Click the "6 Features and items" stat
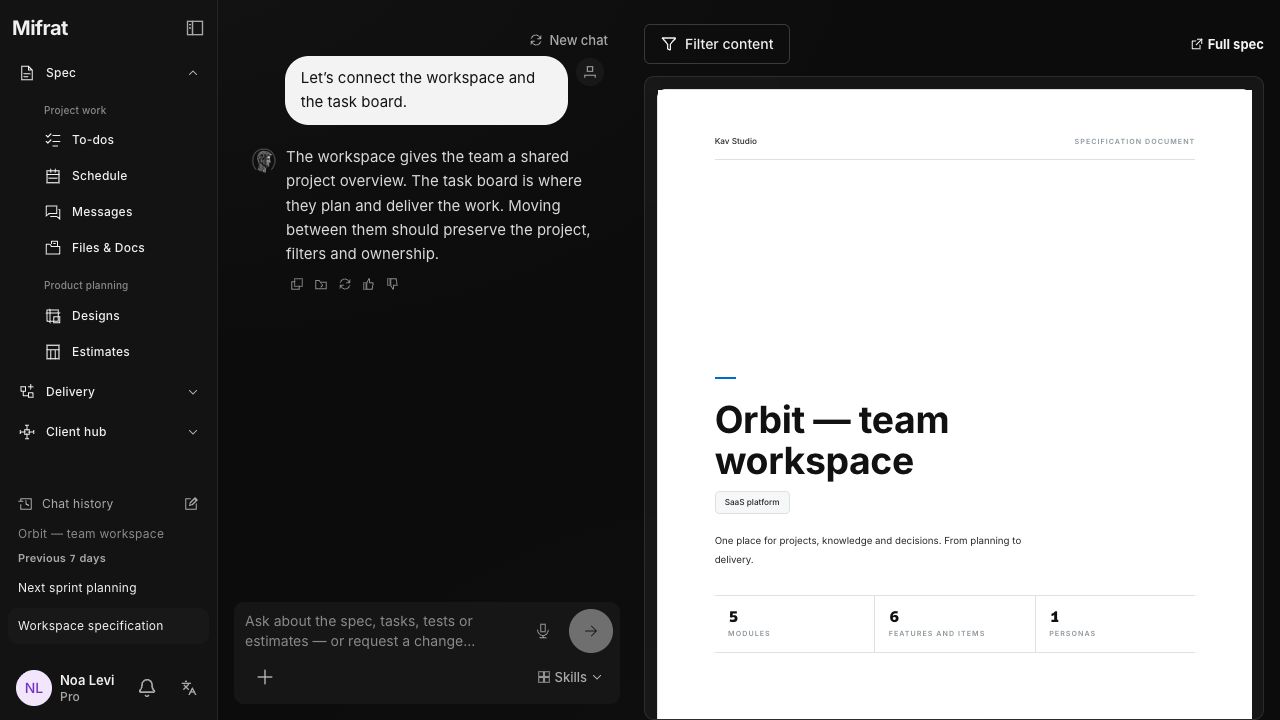Image resolution: width=1280 pixels, height=720 pixels. [x=955, y=624]
